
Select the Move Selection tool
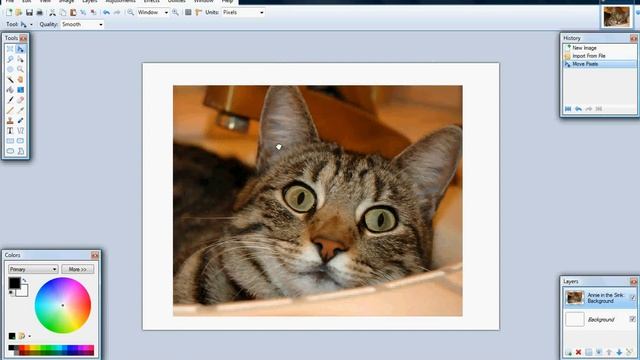point(20,59)
